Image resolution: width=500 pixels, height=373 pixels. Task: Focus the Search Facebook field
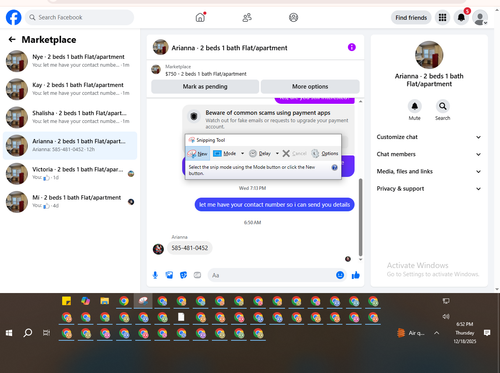click(x=79, y=17)
